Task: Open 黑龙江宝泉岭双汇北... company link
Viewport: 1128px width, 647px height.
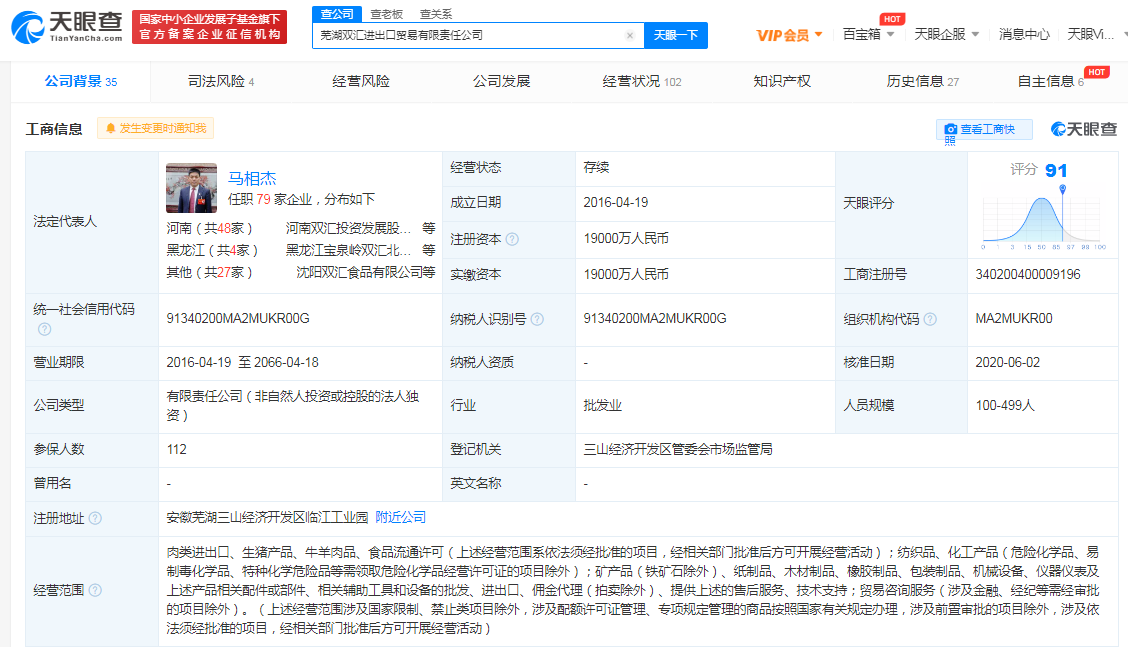Action: point(348,250)
